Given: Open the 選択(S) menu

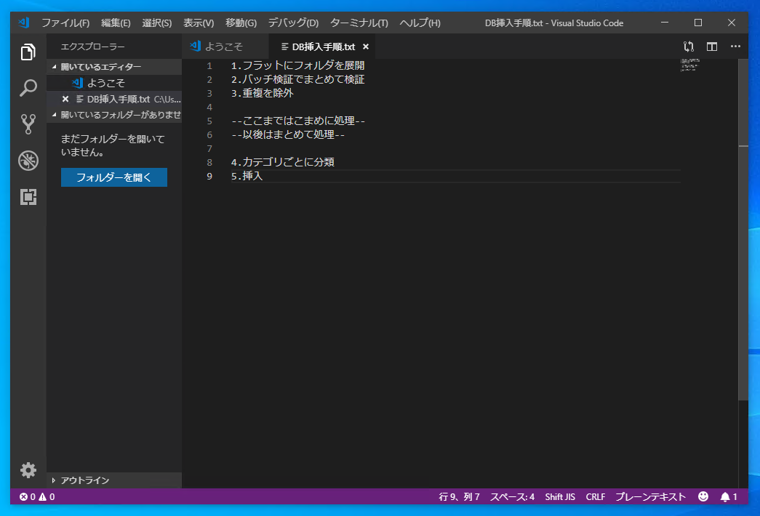Looking at the screenshot, I should 157,23.
